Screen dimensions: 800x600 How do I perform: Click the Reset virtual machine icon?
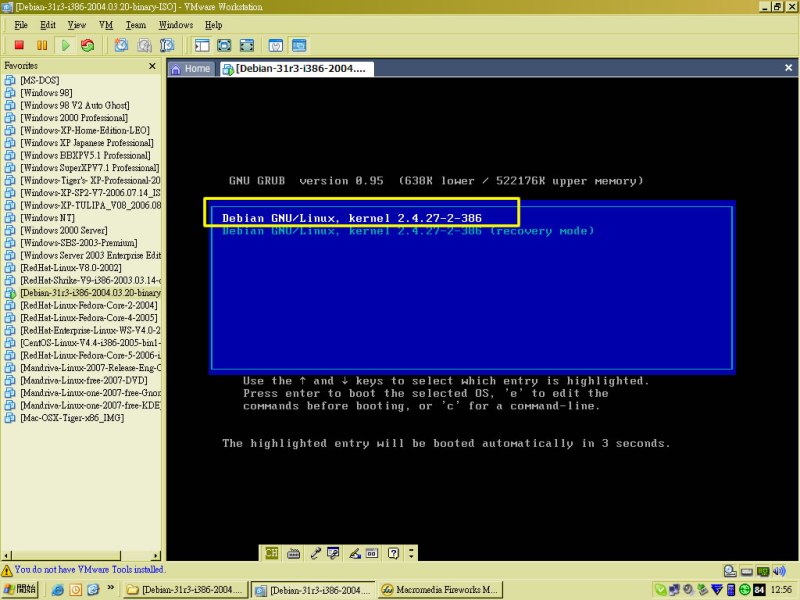[x=88, y=45]
